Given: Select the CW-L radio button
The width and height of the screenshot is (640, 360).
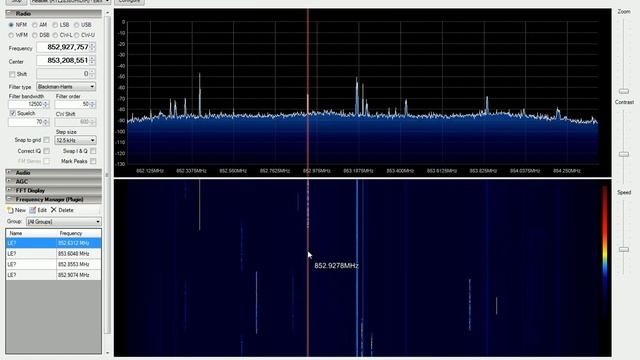Looking at the screenshot, I should pyautogui.click(x=55, y=35).
